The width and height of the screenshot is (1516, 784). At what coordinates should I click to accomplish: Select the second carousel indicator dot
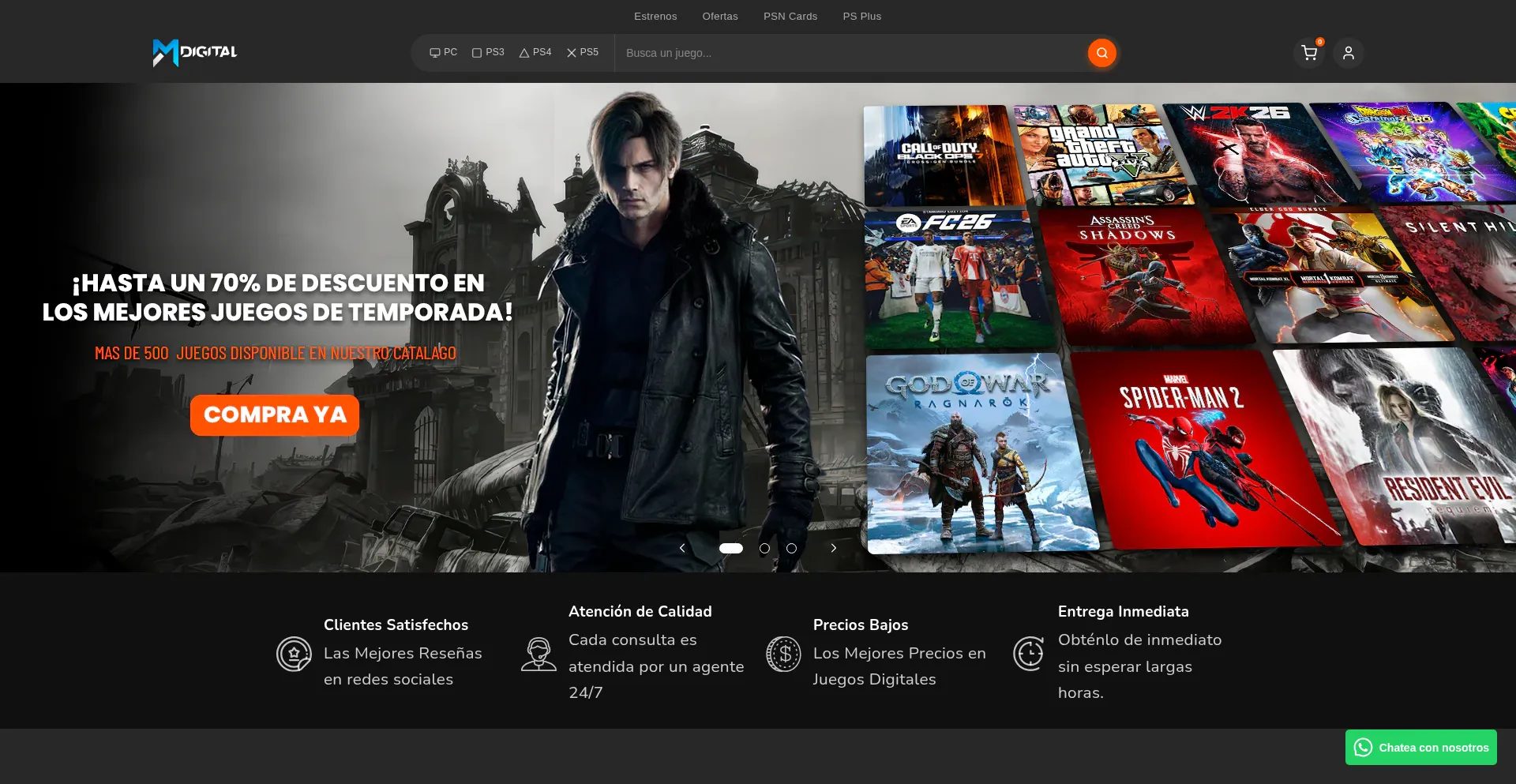(764, 548)
